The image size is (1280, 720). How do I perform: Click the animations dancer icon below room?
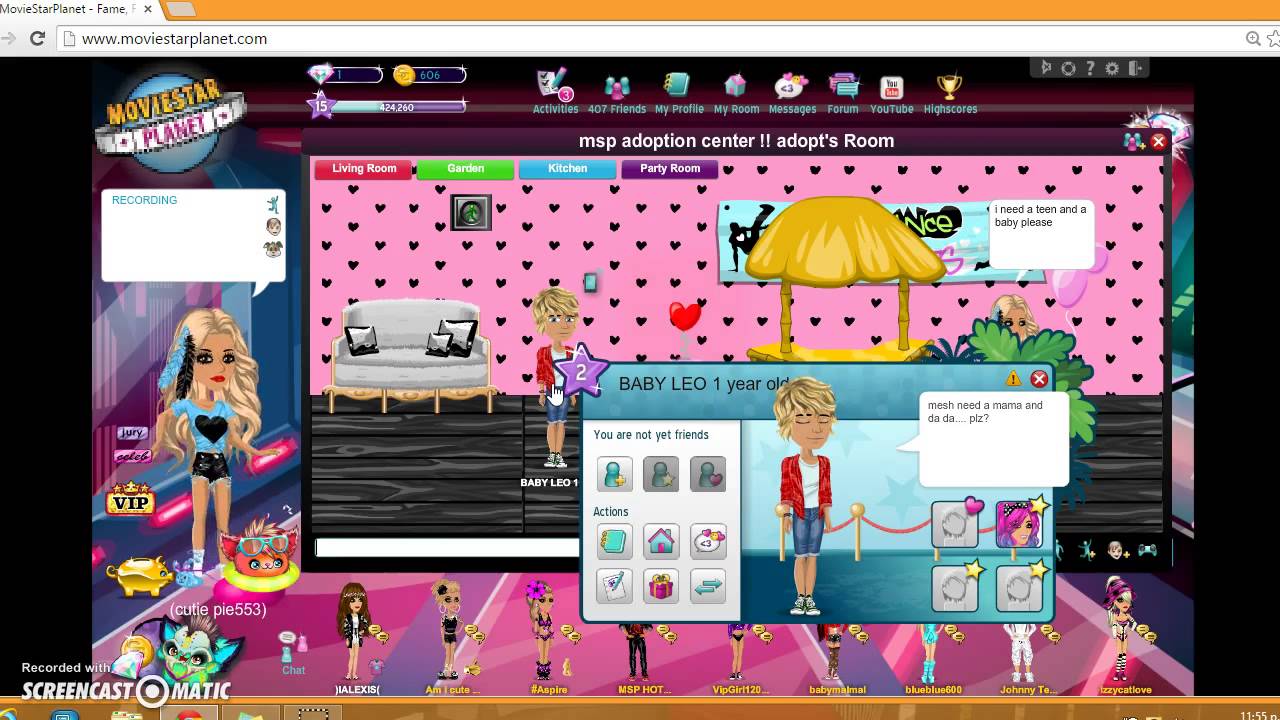pos(1086,549)
